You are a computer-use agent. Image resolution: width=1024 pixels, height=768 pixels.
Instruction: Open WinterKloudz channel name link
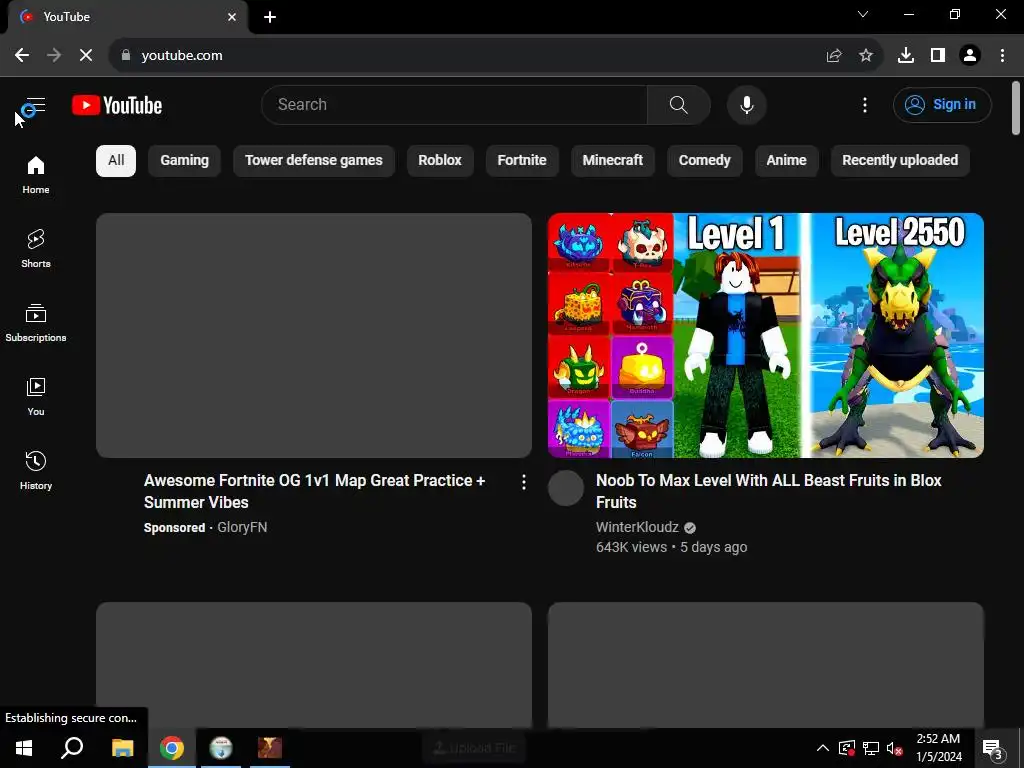coord(637,527)
